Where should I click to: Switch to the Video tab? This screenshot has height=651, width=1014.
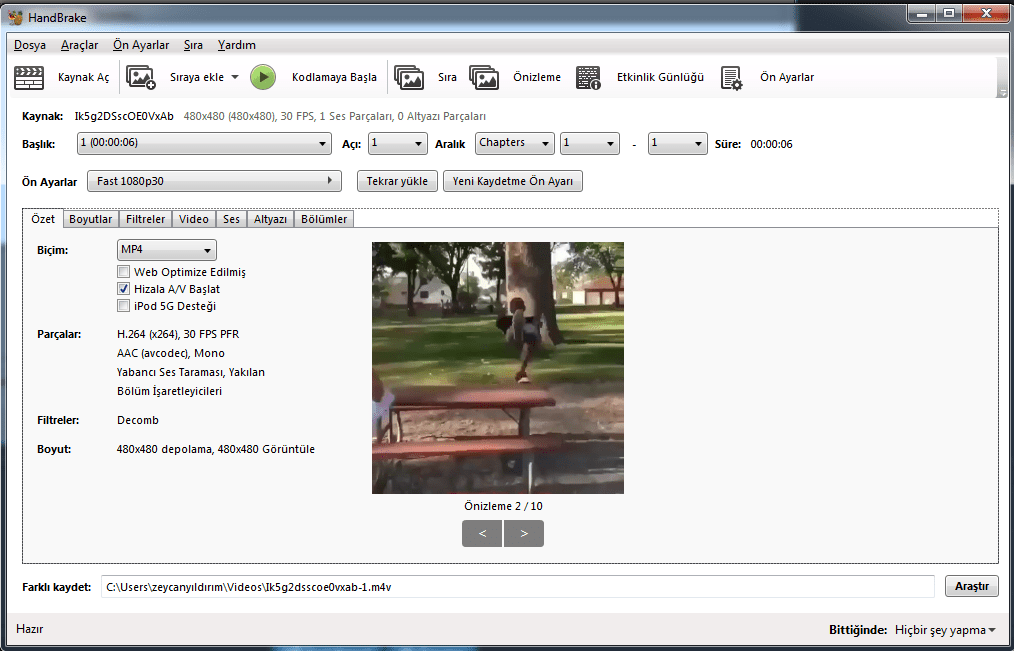click(194, 219)
